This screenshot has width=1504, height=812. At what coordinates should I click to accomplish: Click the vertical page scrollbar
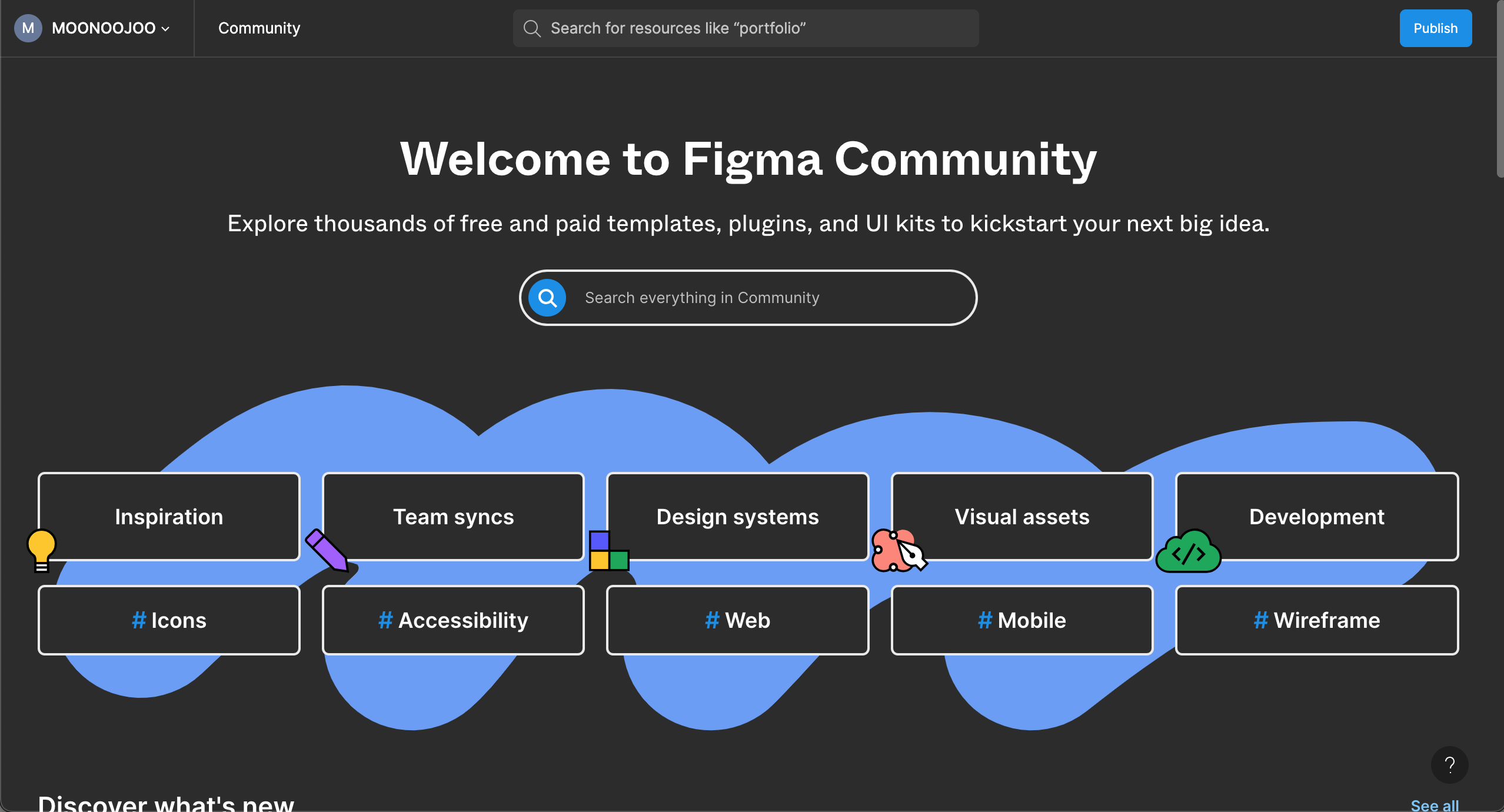(1499, 88)
